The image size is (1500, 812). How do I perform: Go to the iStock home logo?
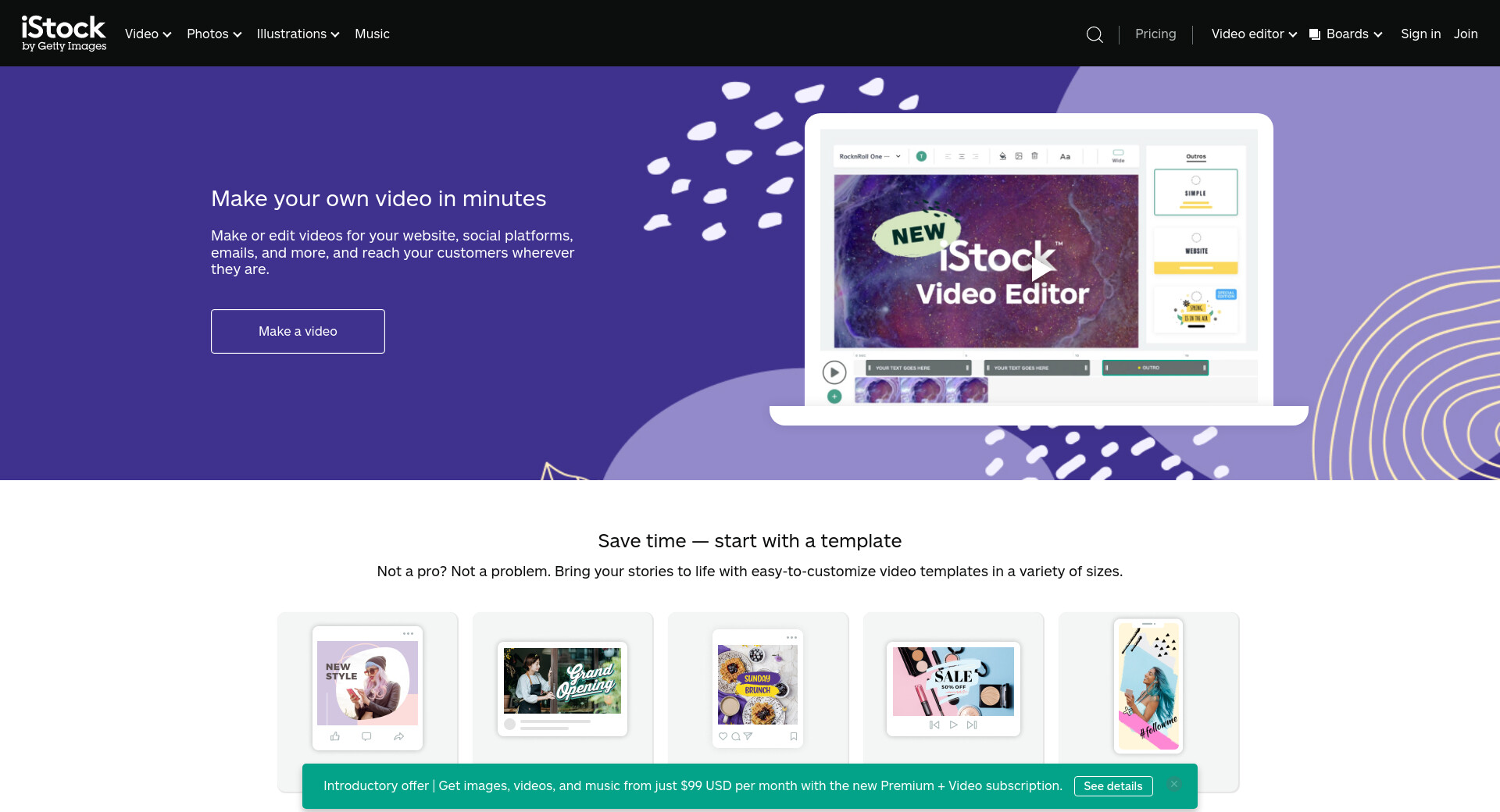[64, 34]
